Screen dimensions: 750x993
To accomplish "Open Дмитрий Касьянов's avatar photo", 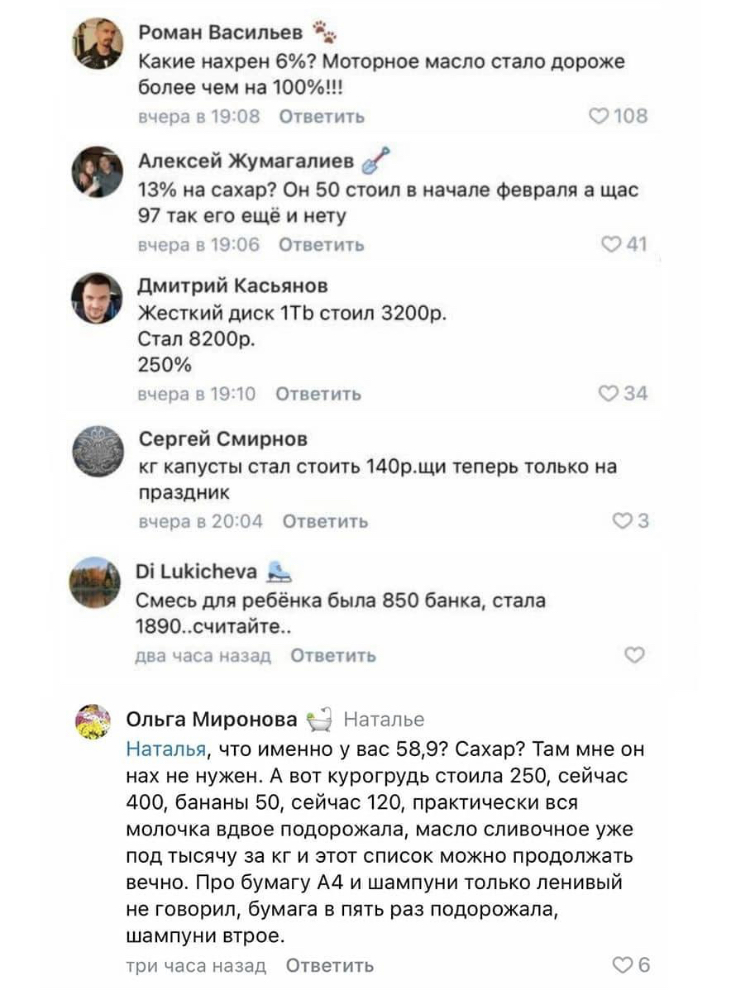I will tap(98, 298).
